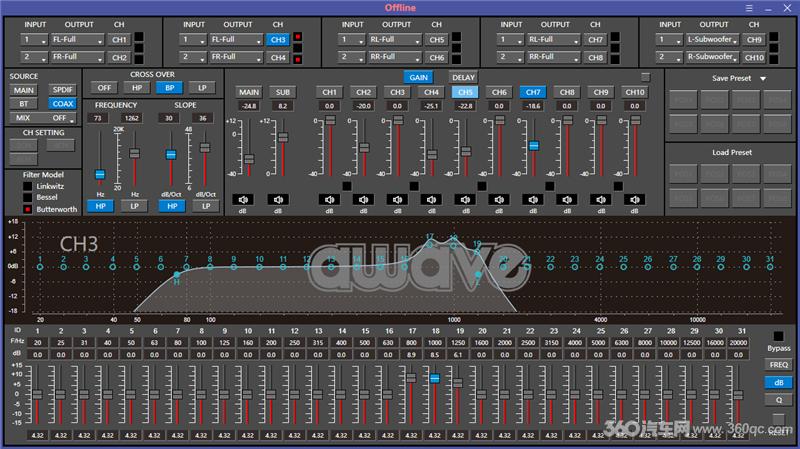
Task: Open the L-Subwoofer output dropdown for CH9
Action: pos(712,40)
